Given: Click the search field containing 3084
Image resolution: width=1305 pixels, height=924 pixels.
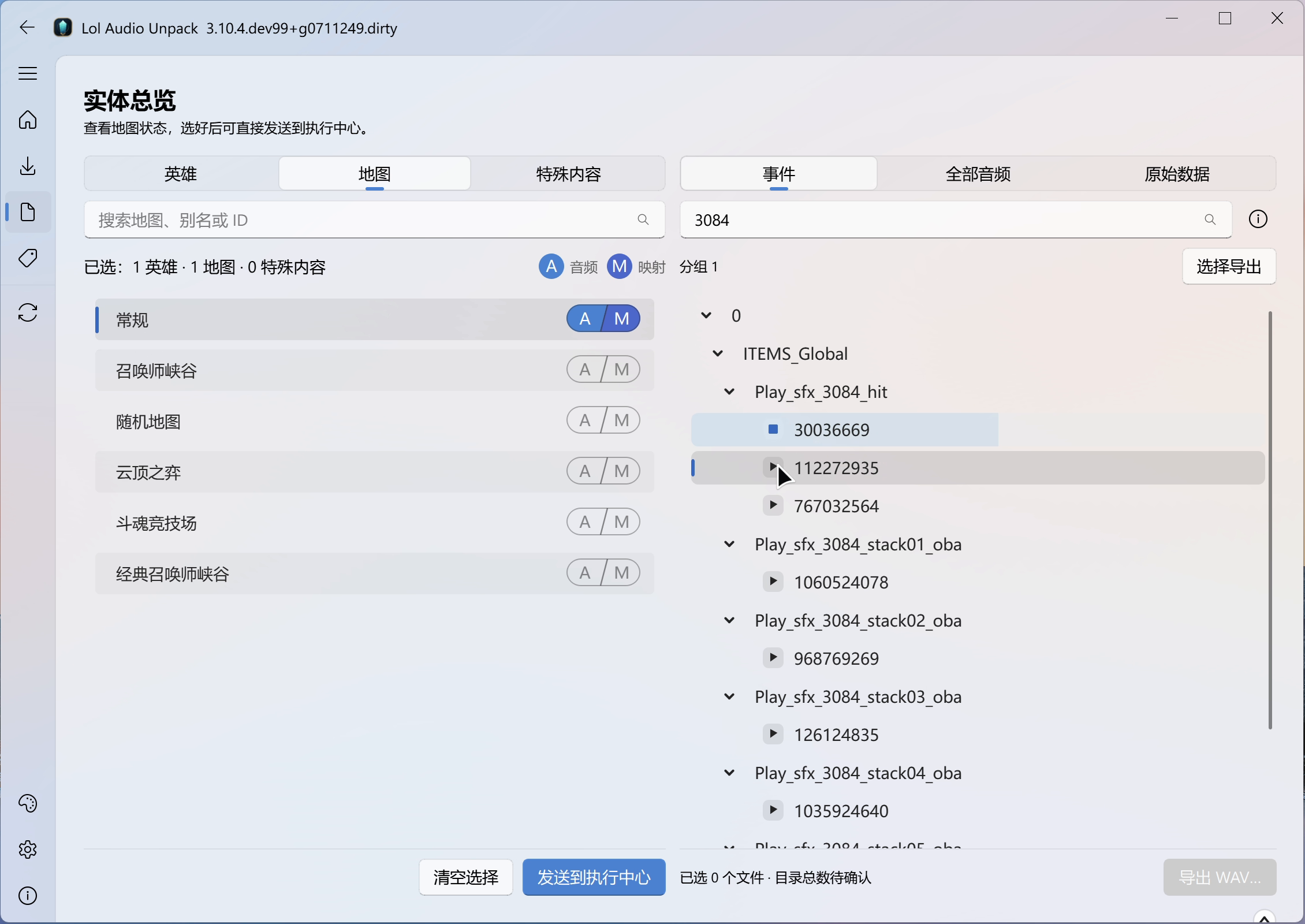Looking at the screenshot, I should pyautogui.click(x=956, y=219).
